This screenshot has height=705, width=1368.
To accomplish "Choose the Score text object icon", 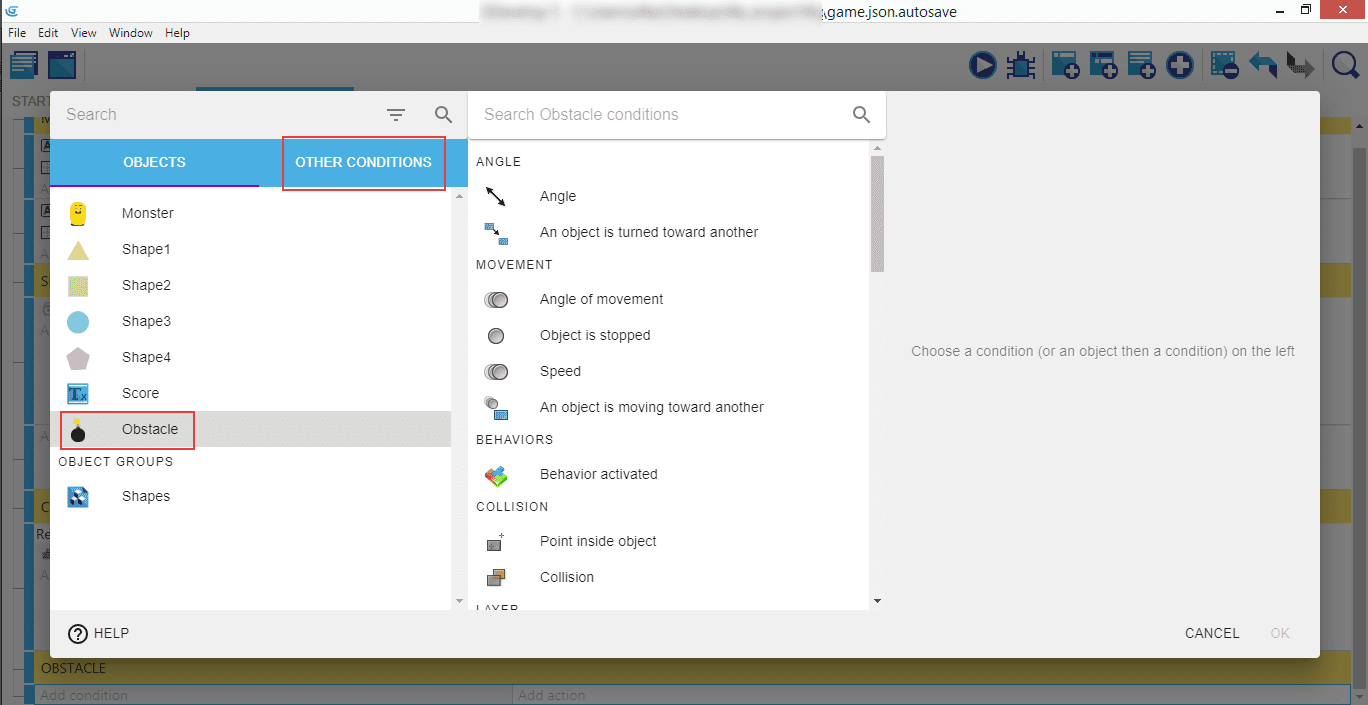I will (78, 393).
